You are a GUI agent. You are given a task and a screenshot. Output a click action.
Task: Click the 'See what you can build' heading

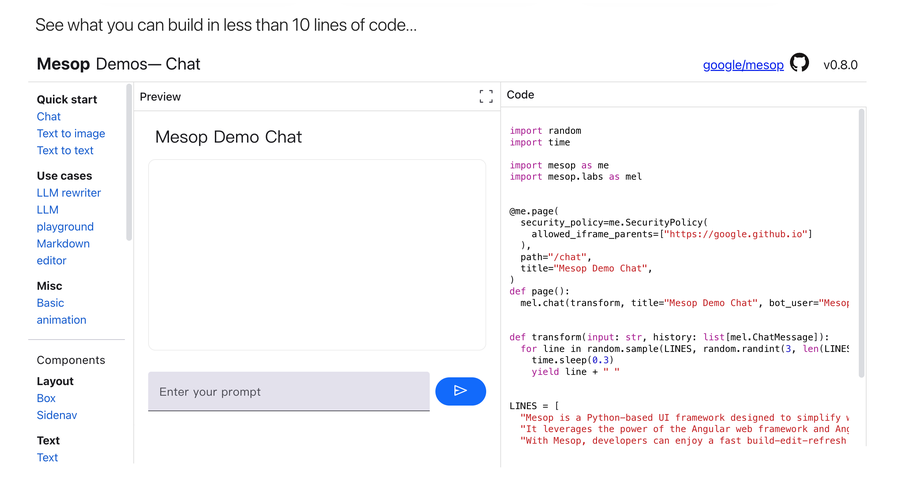[x=226, y=25]
